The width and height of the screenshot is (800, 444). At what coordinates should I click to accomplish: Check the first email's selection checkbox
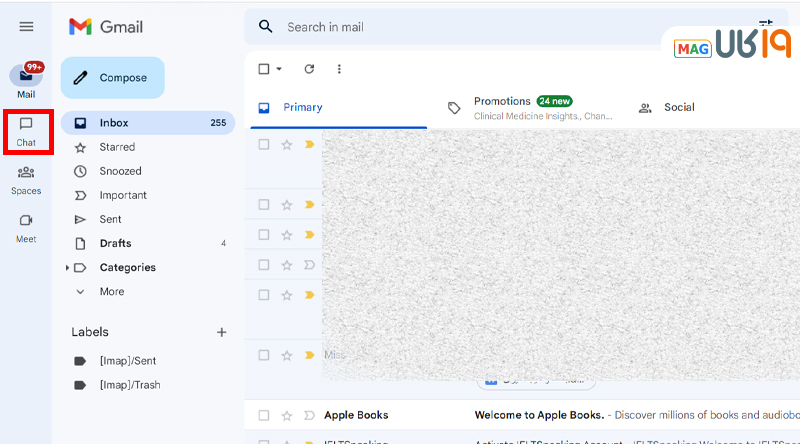pos(264,145)
